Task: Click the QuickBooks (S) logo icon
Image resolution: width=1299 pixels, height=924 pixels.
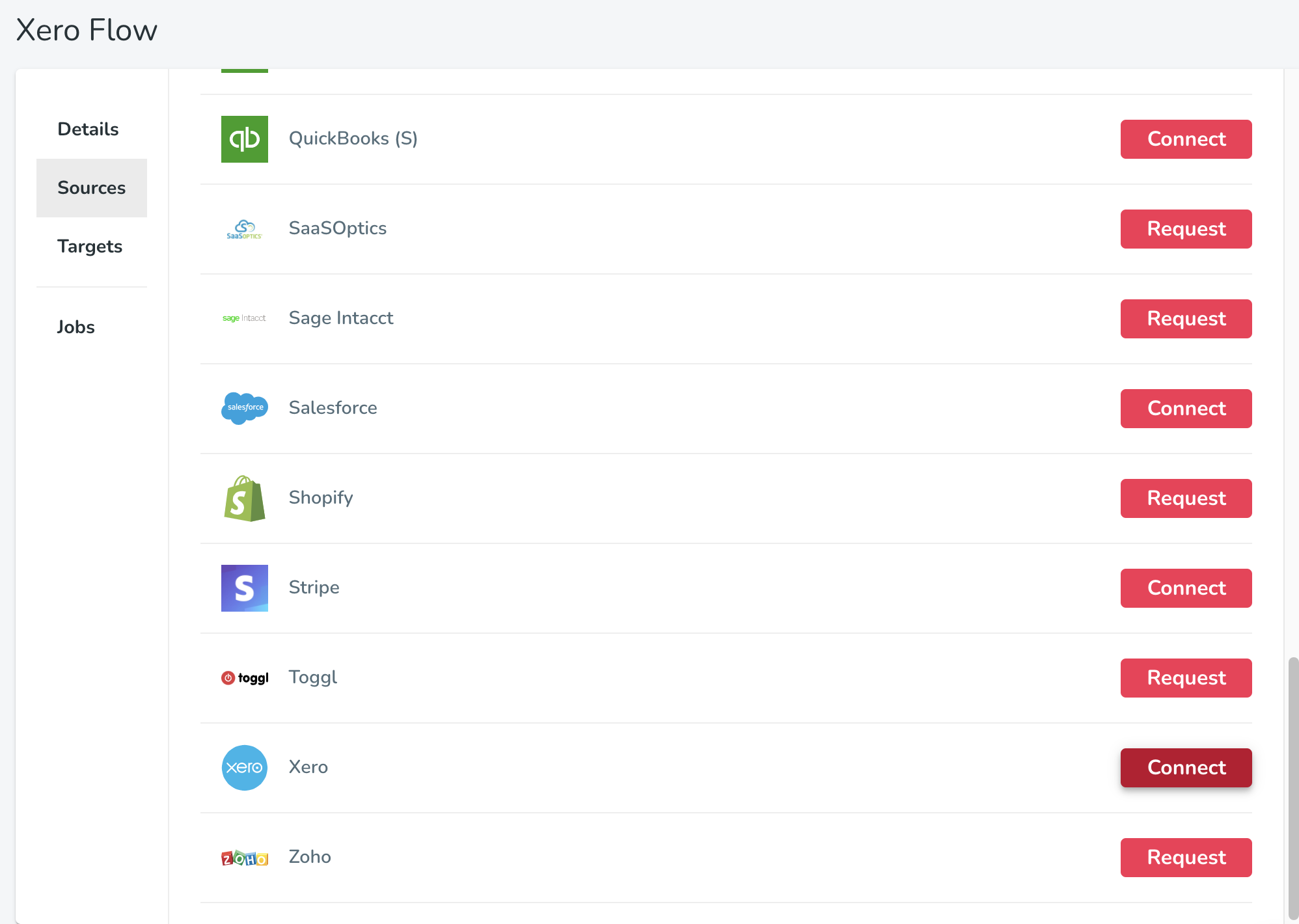Action: click(x=245, y=139)
